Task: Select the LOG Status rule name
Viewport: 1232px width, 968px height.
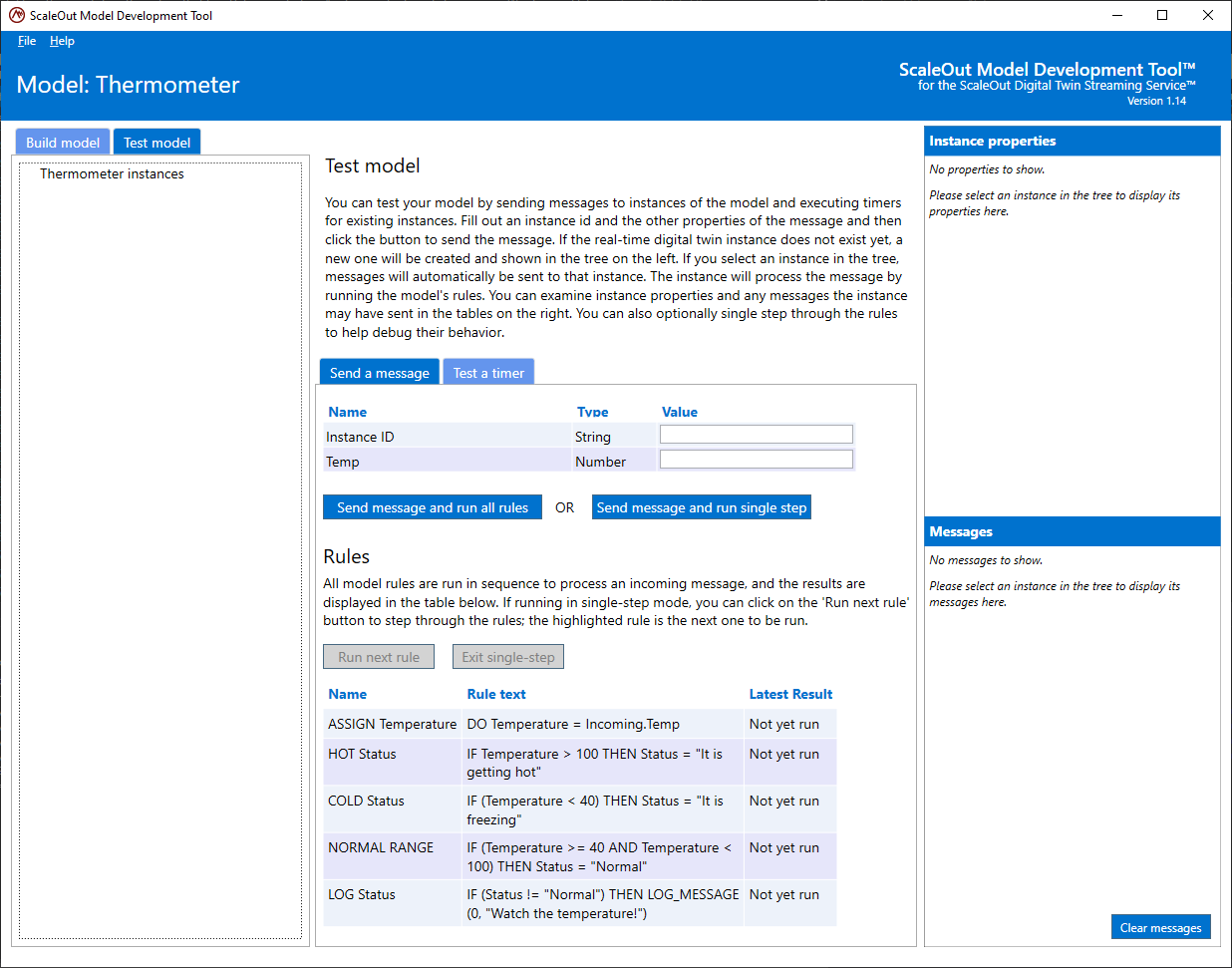Action: [x=362, y=894]
